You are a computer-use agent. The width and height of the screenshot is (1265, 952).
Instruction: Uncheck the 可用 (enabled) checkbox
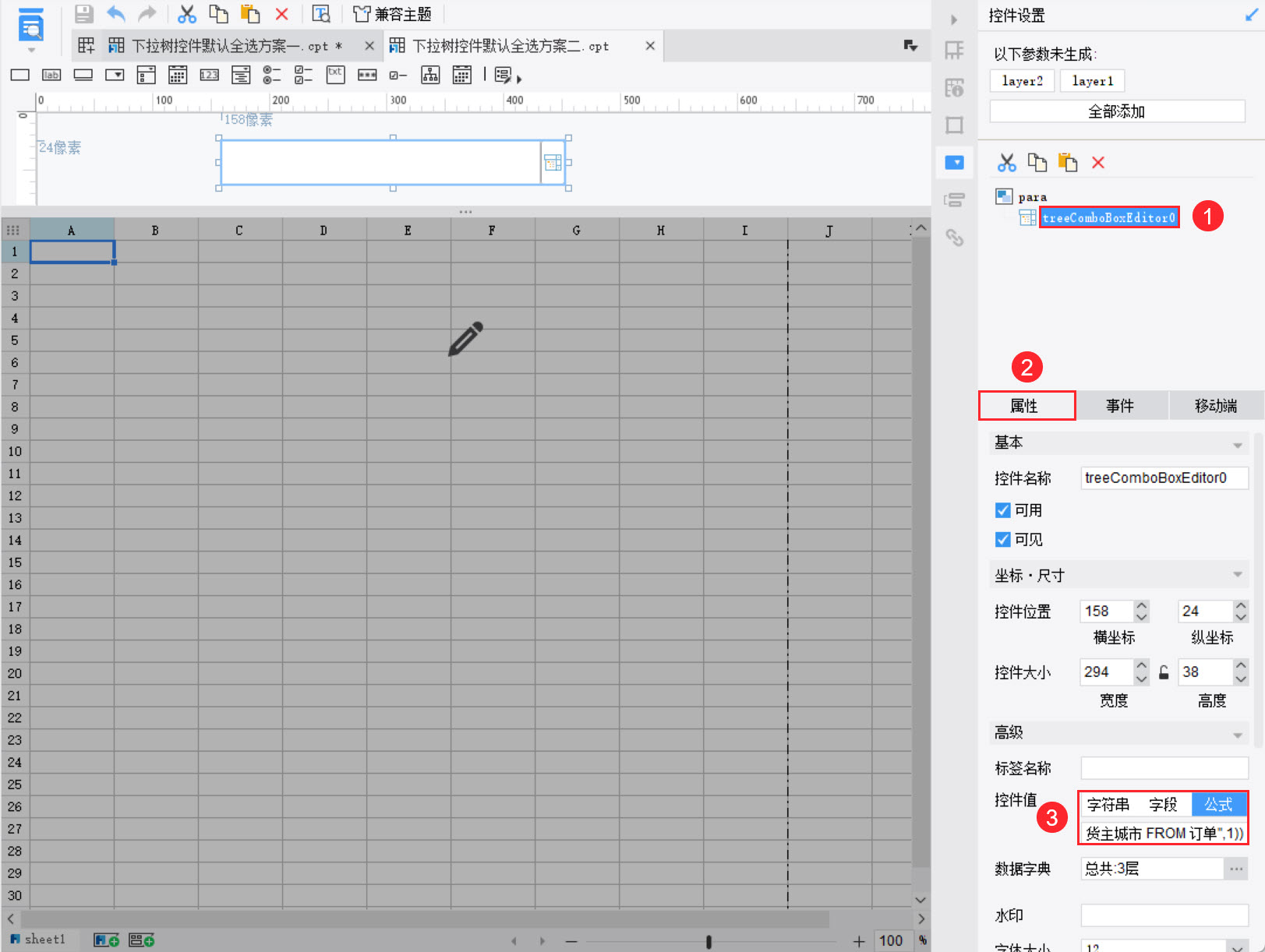pyautogui.click(x=1003, y=510)
